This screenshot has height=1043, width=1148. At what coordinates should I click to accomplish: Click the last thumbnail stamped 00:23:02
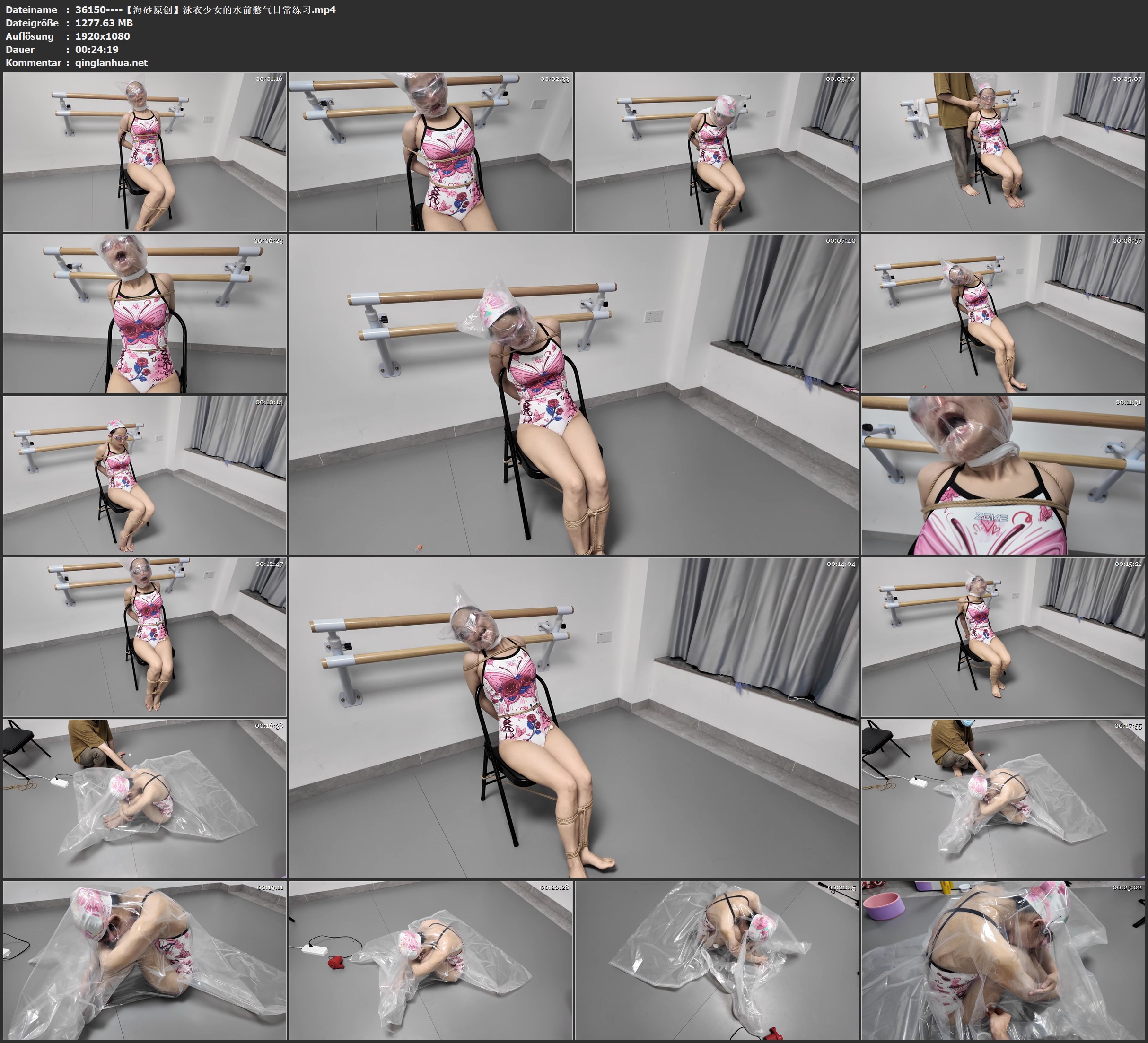(x=1002, y=960)
